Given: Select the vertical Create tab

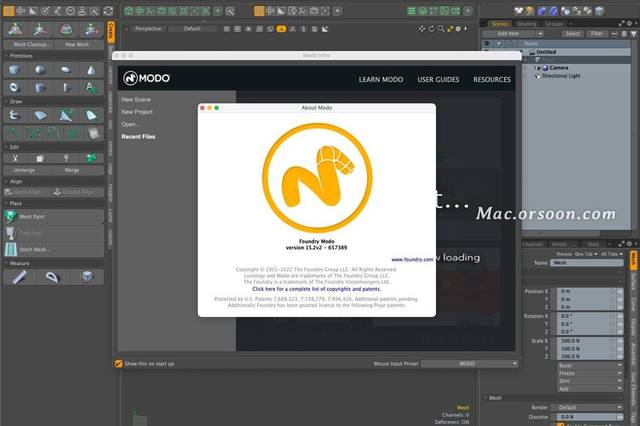Looking at the screenshot, I should (111, 32).
